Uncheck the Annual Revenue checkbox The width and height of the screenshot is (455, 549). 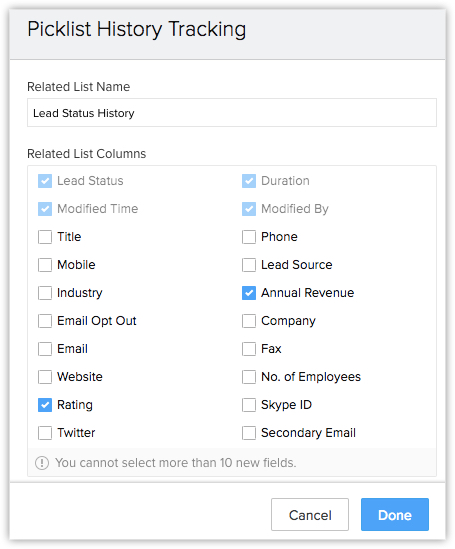[x=249, y=293]
